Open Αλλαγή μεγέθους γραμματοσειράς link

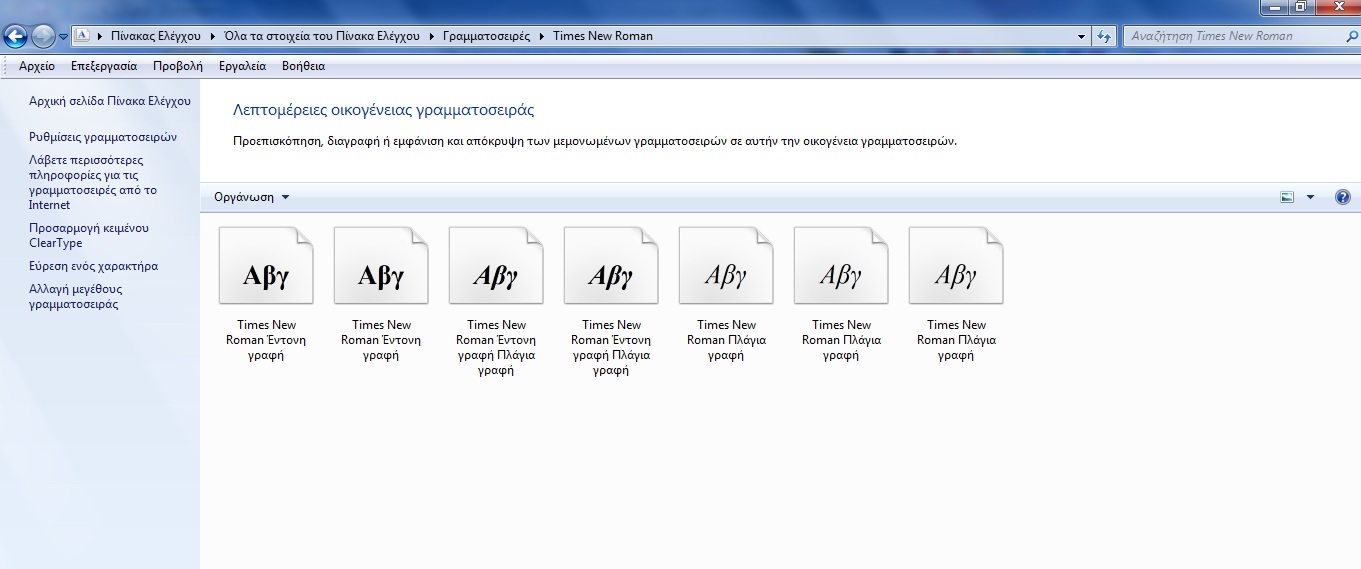pos(76,296)
